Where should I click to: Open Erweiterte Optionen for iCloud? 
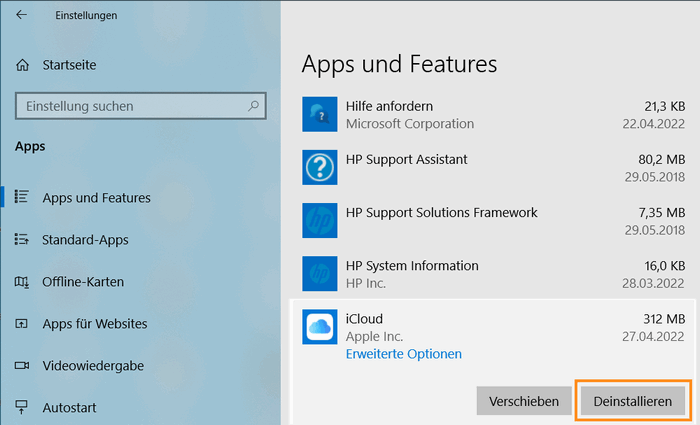[x=404, y=354]
